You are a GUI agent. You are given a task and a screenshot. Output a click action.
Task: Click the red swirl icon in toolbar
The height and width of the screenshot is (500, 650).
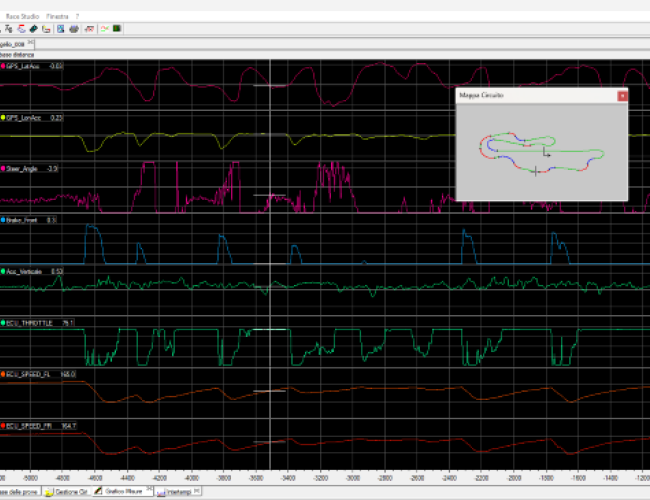tap(21, 29)
